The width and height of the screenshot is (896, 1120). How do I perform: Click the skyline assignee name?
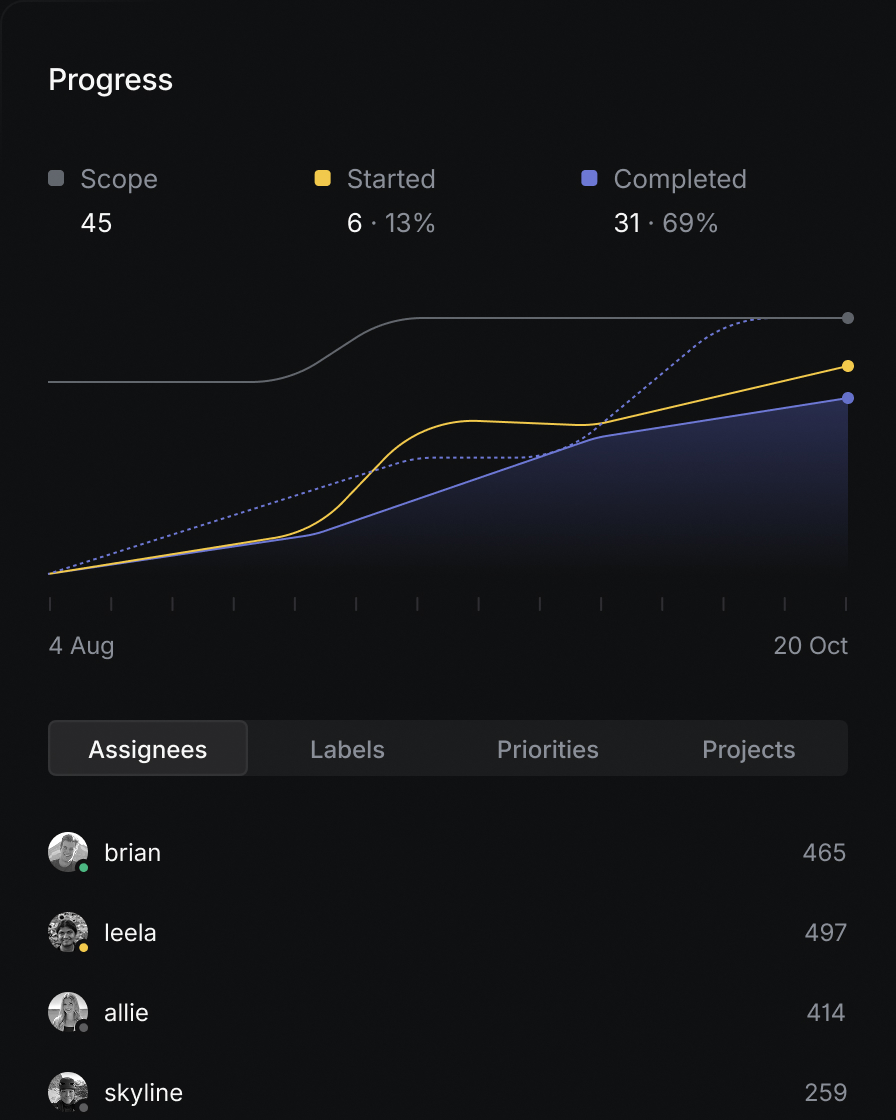tap(143, 1092)
